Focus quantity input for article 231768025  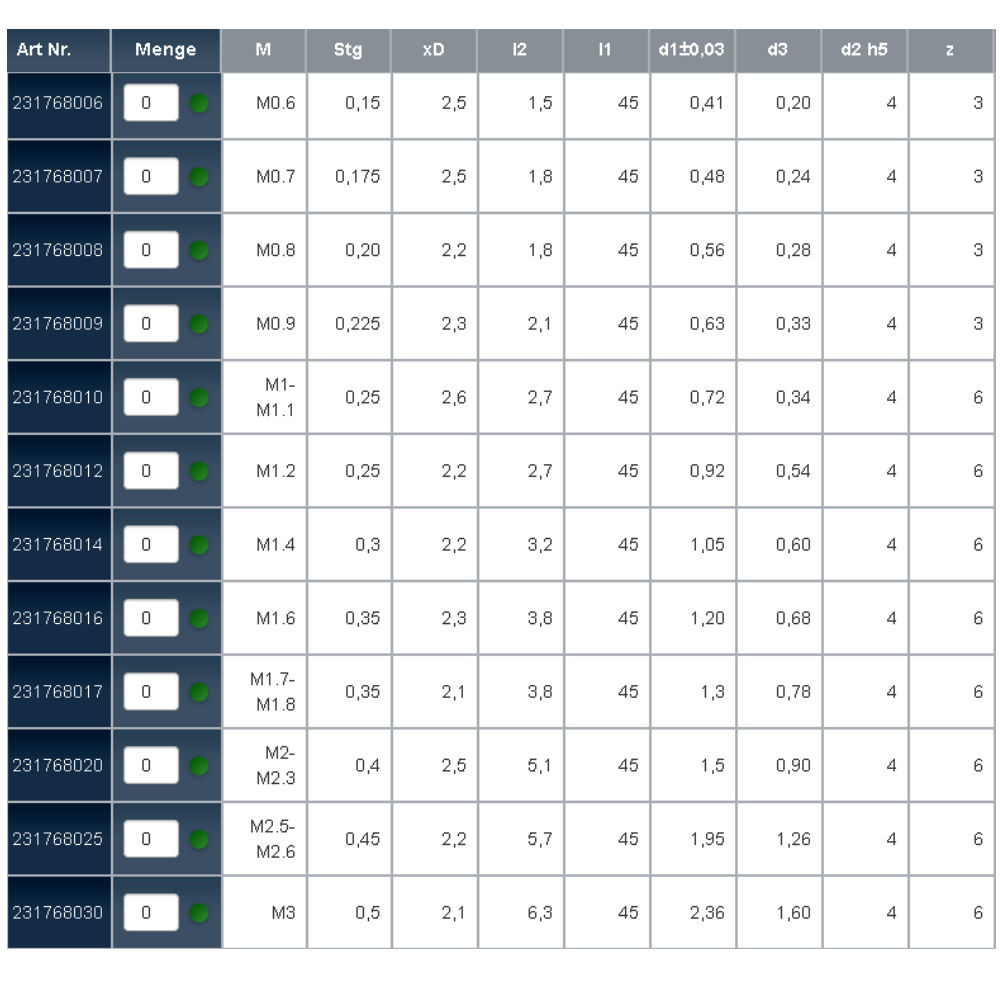tap(150, 839)
